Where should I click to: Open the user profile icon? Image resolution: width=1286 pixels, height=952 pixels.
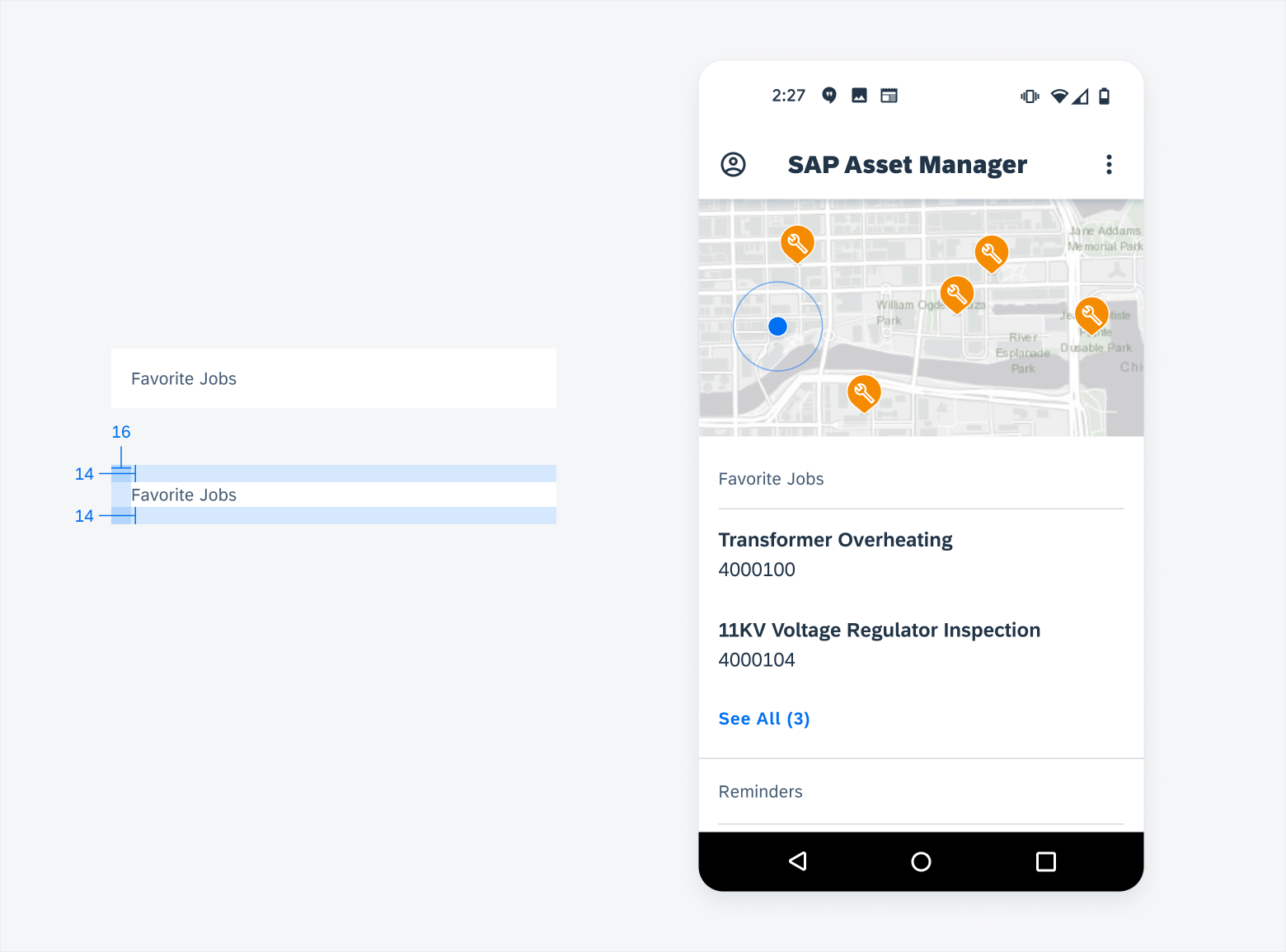733,165
